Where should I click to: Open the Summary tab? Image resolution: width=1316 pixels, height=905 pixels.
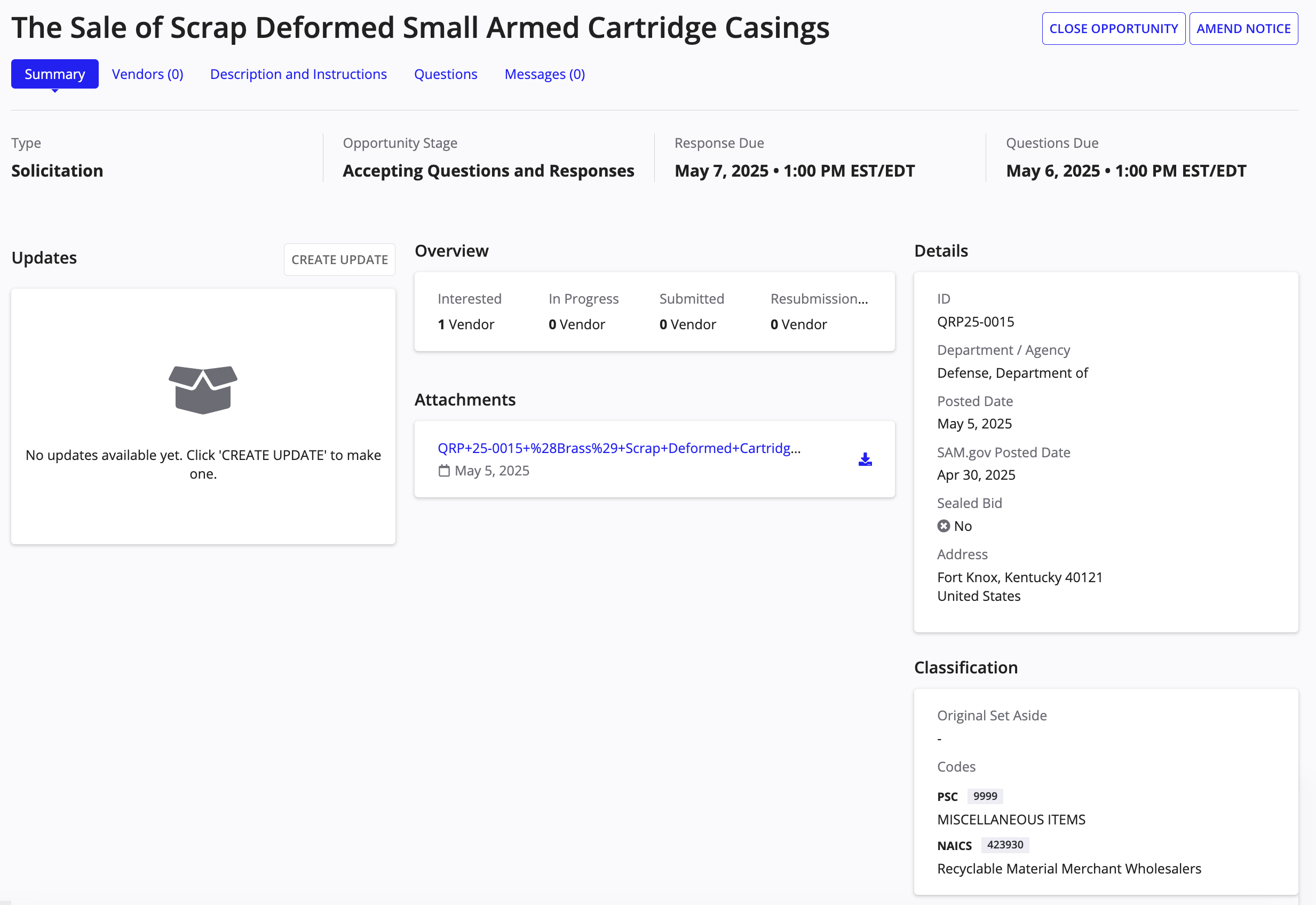[x=54, y=74]
